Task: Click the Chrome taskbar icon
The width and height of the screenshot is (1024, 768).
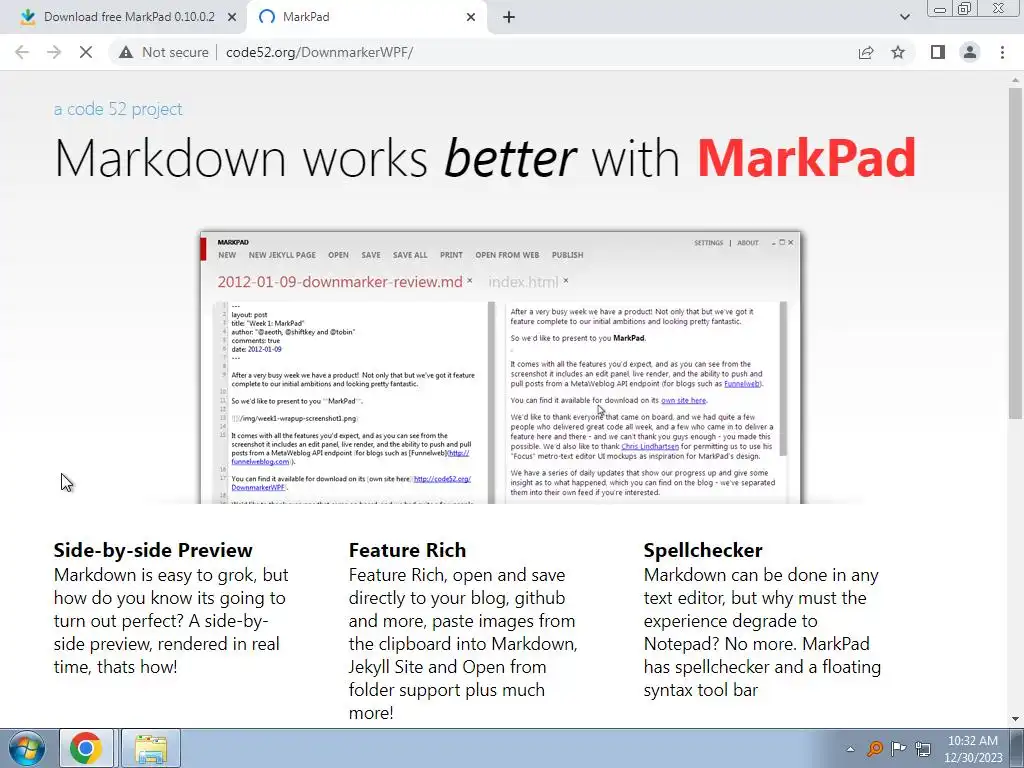Action: tap(86, 748)
